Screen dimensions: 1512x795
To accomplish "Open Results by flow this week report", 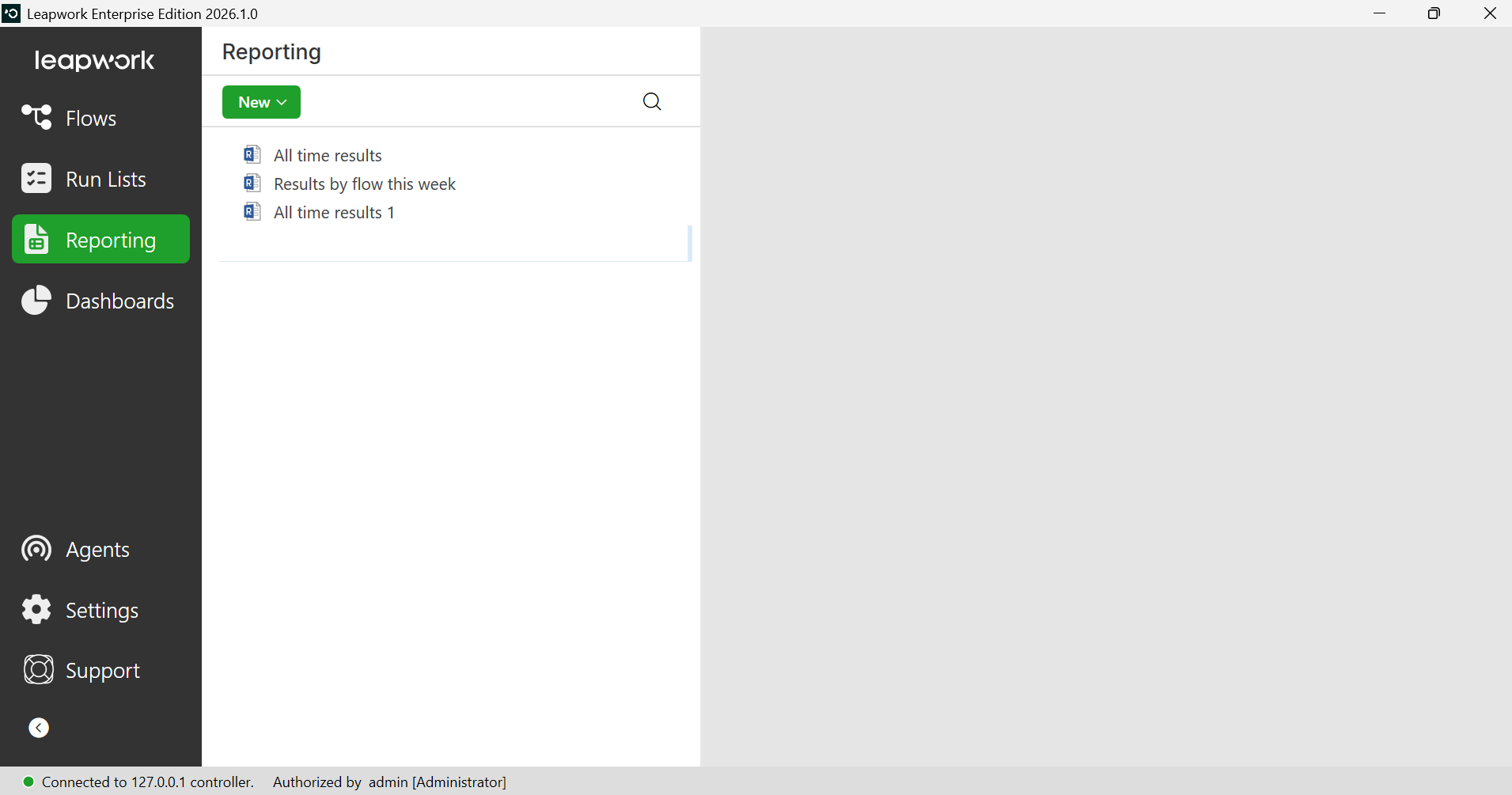I will [365, 184].
